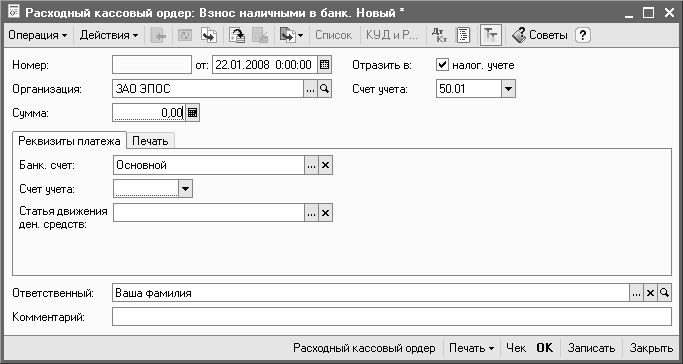This screenshot has width=683, height=364.
Task: Click the Записать button
Action: [592, 348]
